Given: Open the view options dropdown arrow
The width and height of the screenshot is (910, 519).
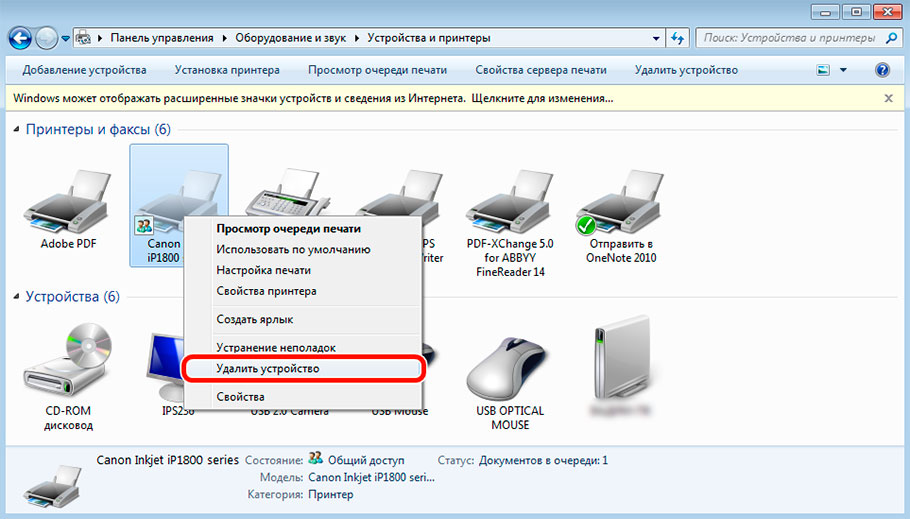Looking at the screenshot, I should 843,70.
